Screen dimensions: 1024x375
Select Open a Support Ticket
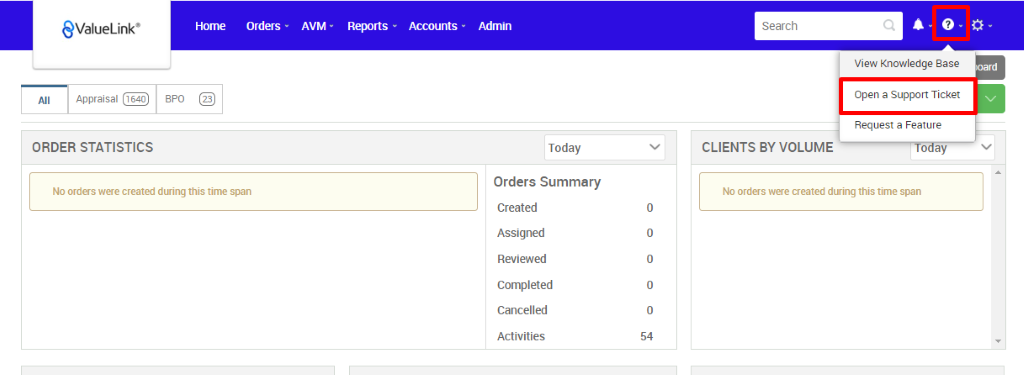[x=907, y=95]
